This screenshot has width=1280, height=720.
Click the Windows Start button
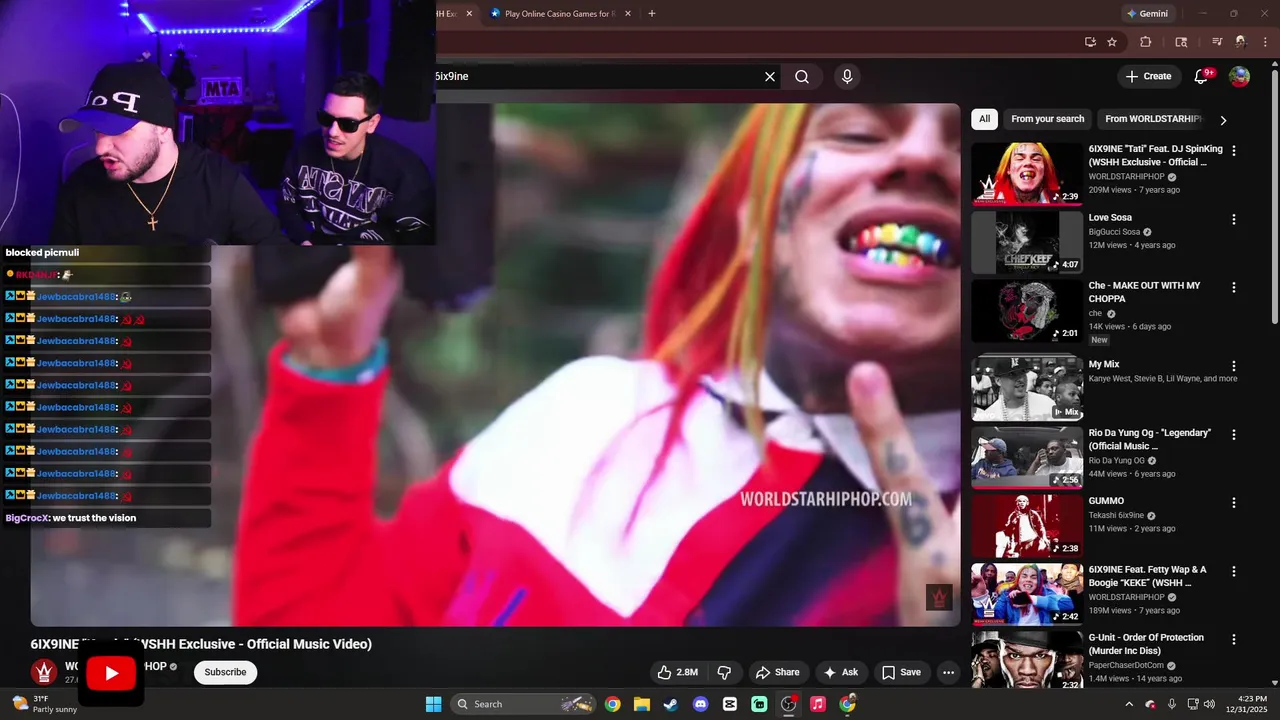click(x=433, y=704)
